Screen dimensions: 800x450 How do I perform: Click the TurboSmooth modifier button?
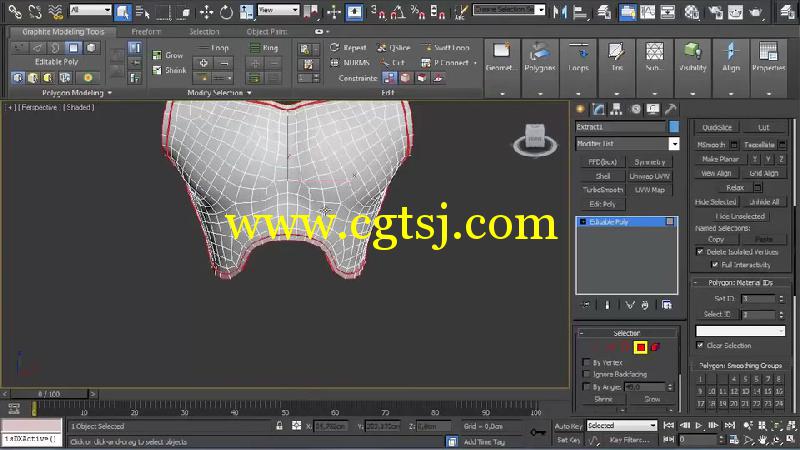[603, 189]
